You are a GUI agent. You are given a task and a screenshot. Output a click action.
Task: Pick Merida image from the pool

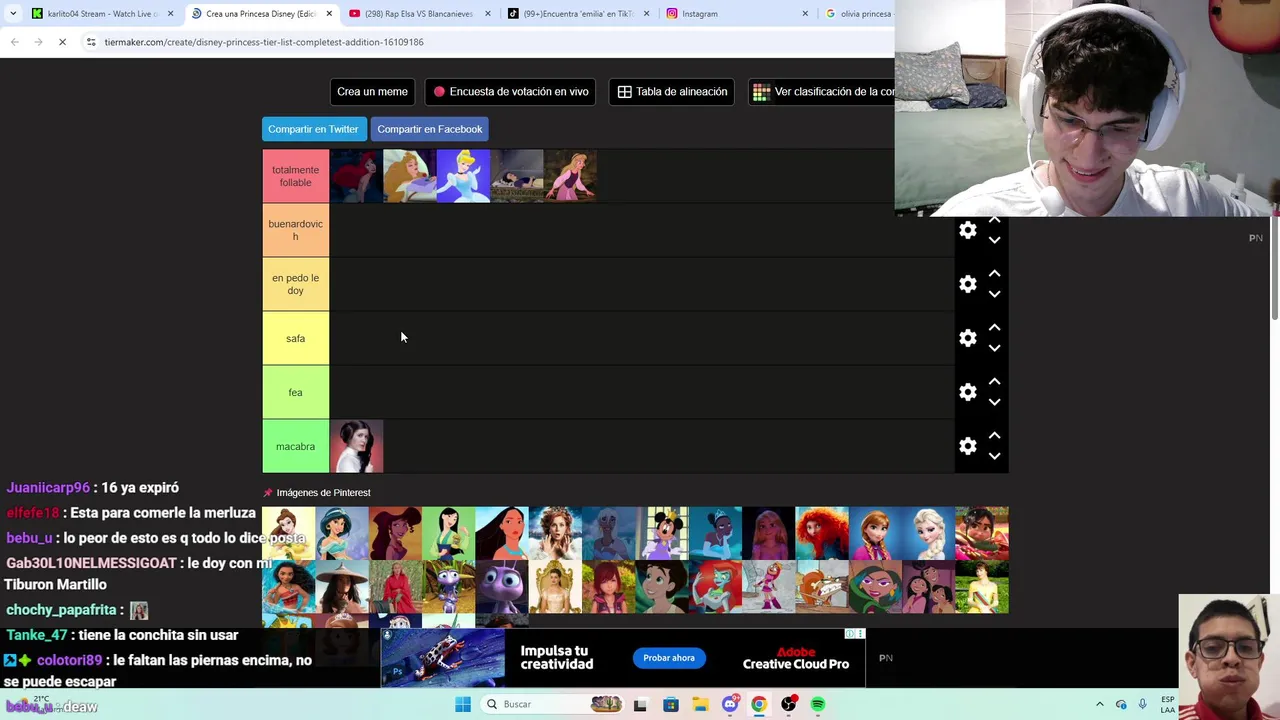click(x=822, y=533)
